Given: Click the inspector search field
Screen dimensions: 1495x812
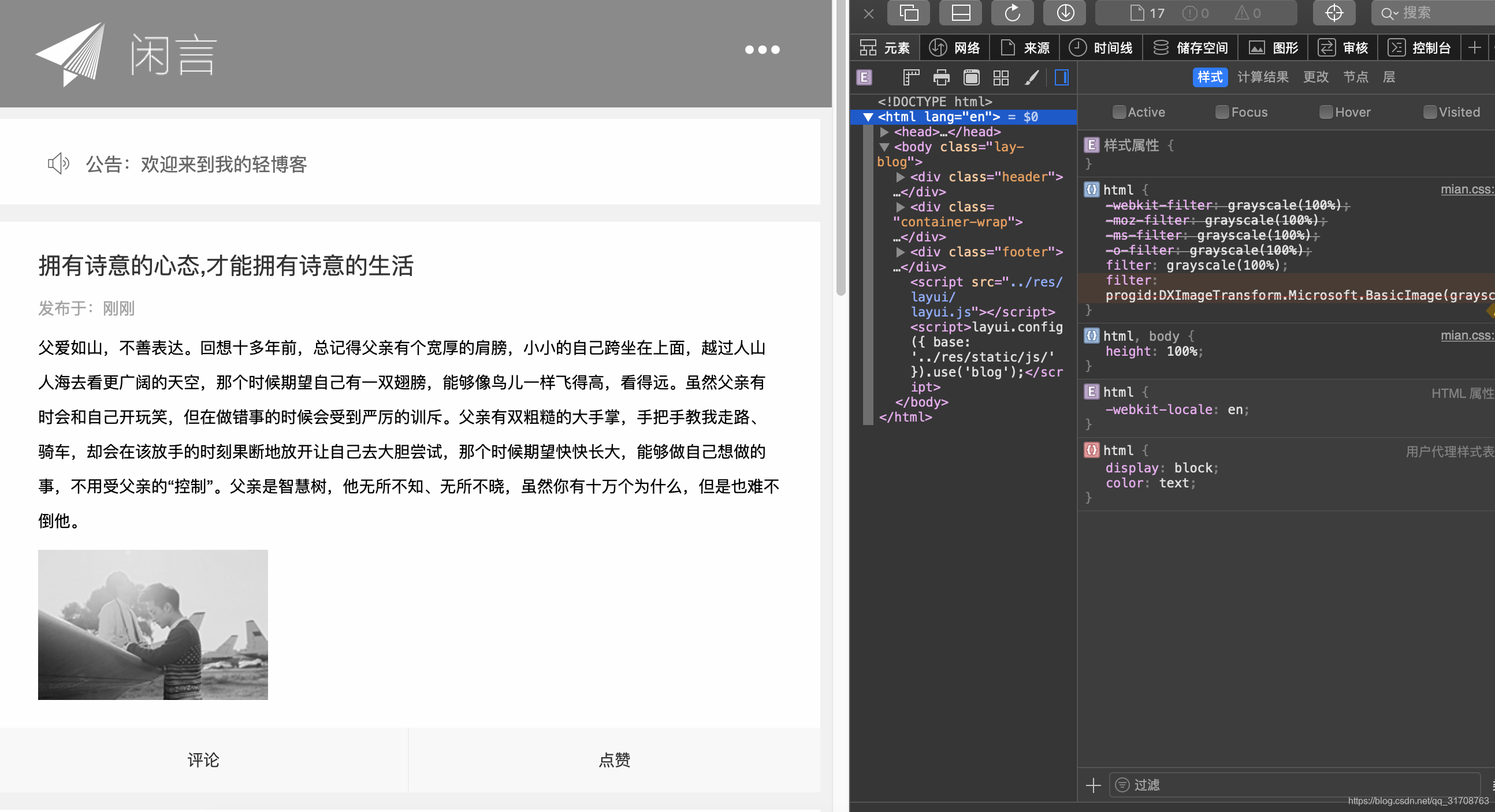Looking at the screenshot, I should pyautogui.click(x=1434, y=13).
